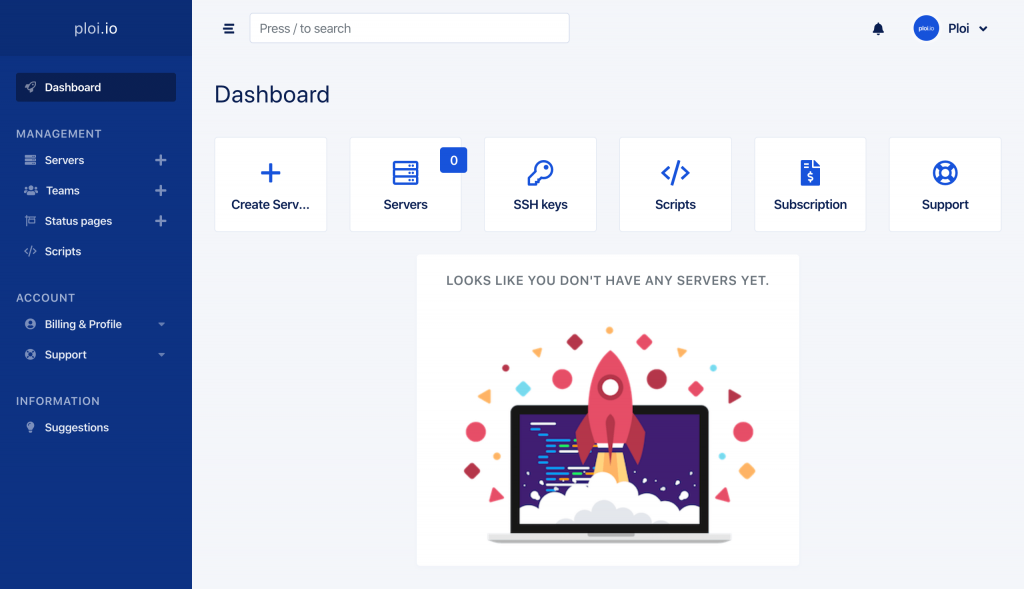Screen dimensions: 1024x589
Task: Click the Create Server card
Action: [270, 184]
